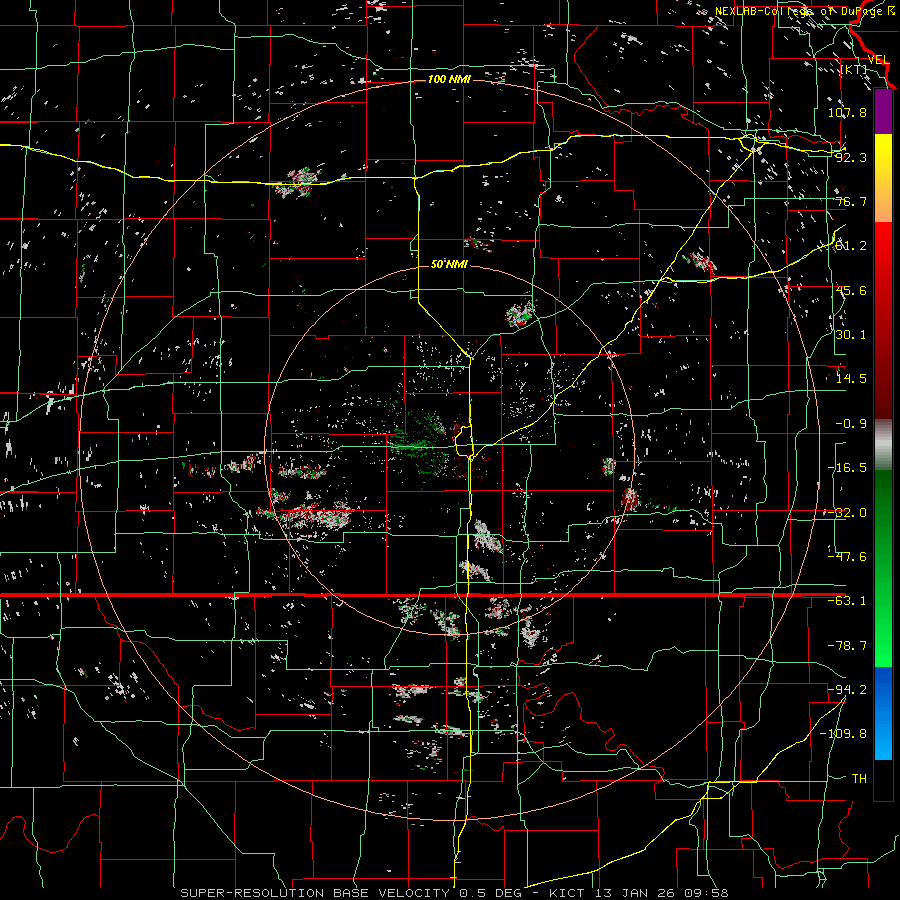The width and height of the screenshot is (900, 900).
Task: Click the 61.2 velocity scale value
Action: [851, 246]
